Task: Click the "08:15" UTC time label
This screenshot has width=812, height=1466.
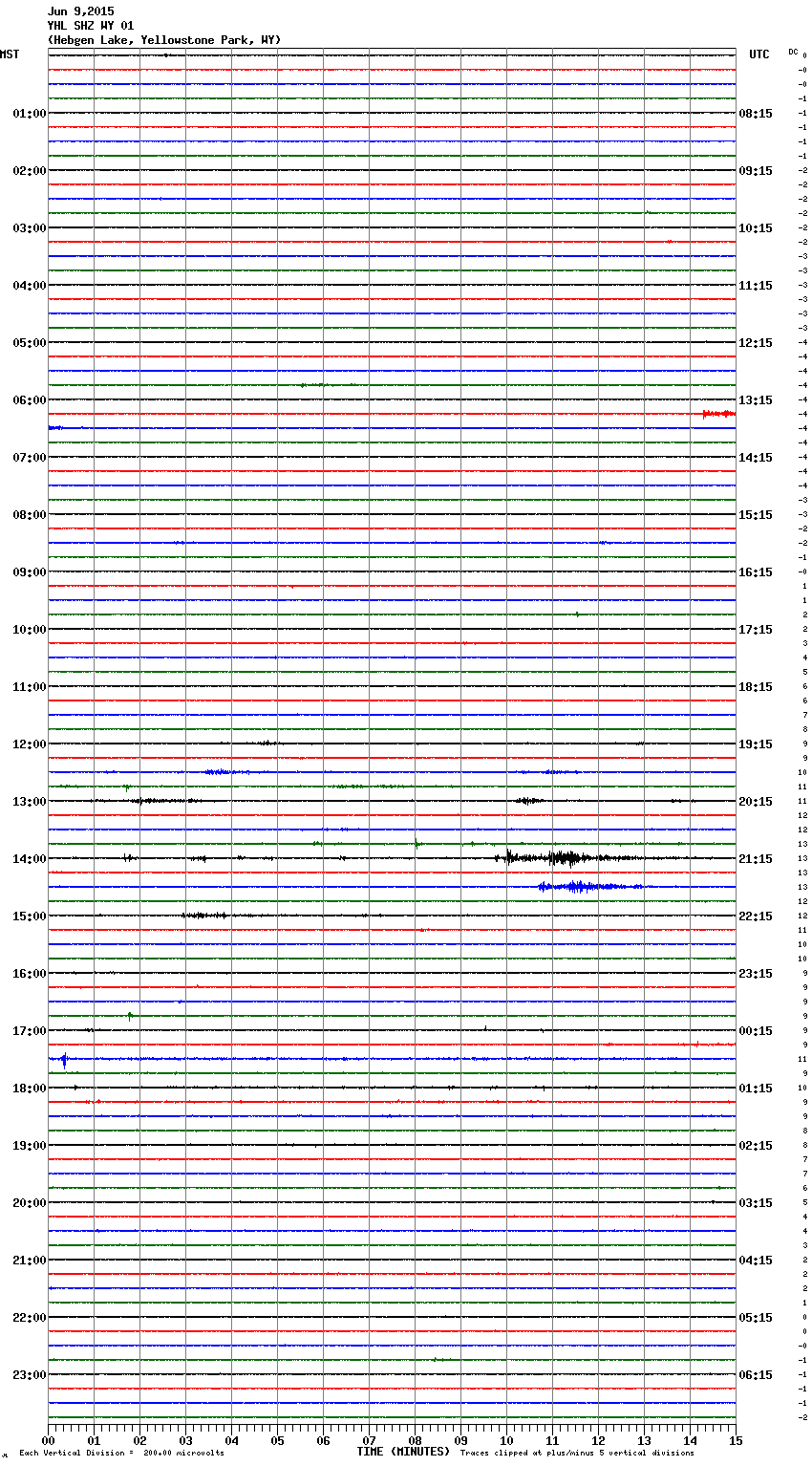Action: point(756,114)
